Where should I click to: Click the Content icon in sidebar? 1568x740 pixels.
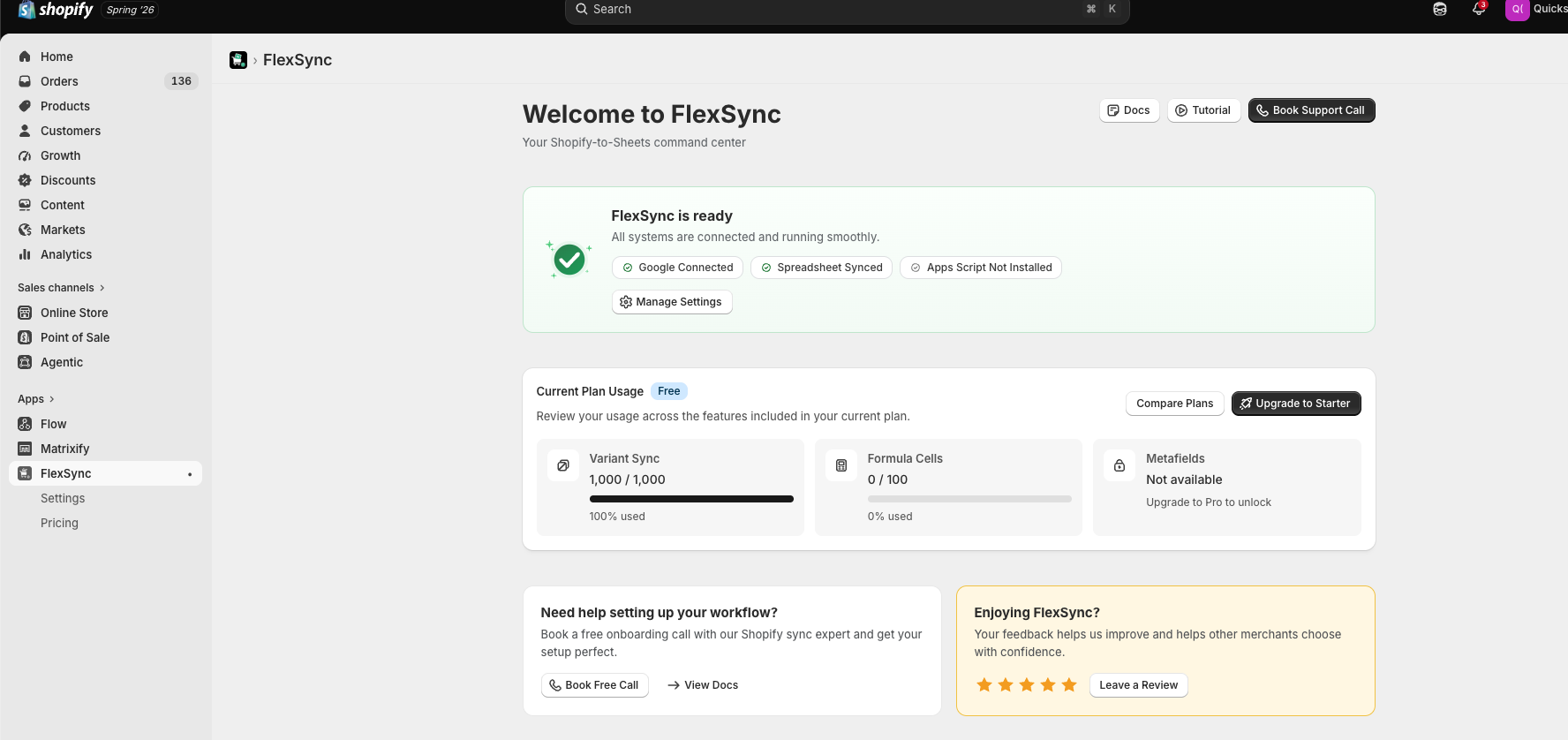(25, 205)
